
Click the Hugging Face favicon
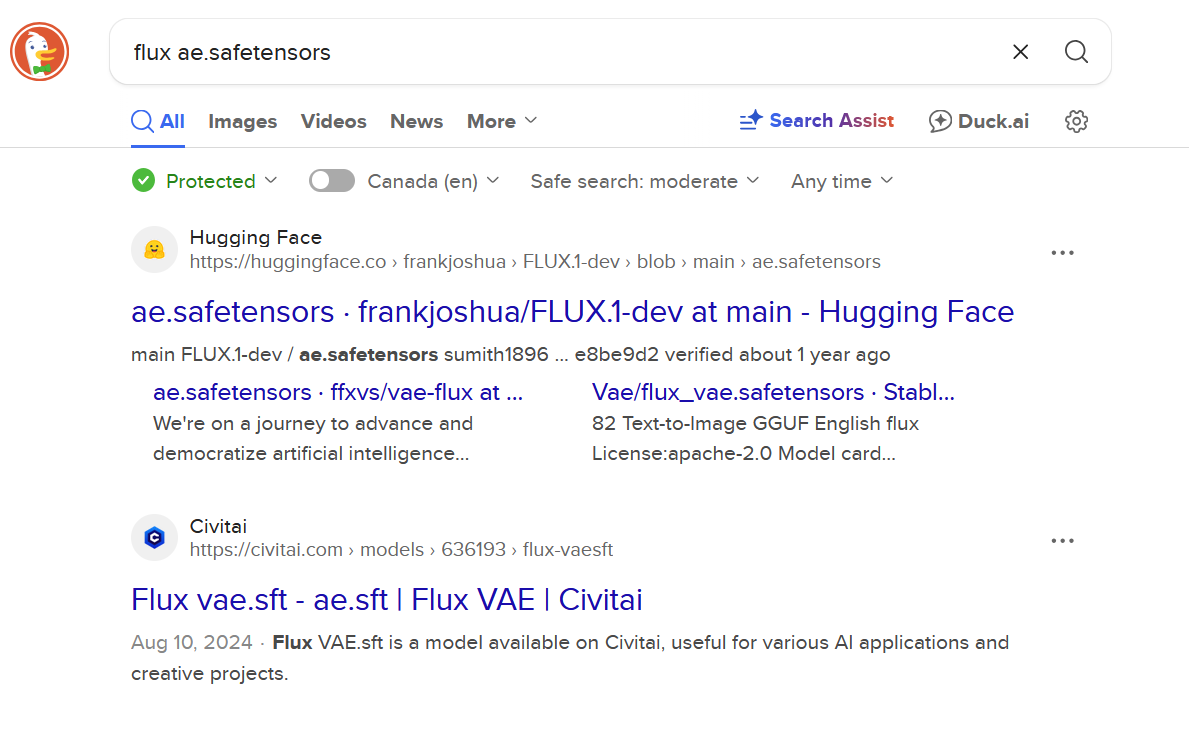pos(154,250)
